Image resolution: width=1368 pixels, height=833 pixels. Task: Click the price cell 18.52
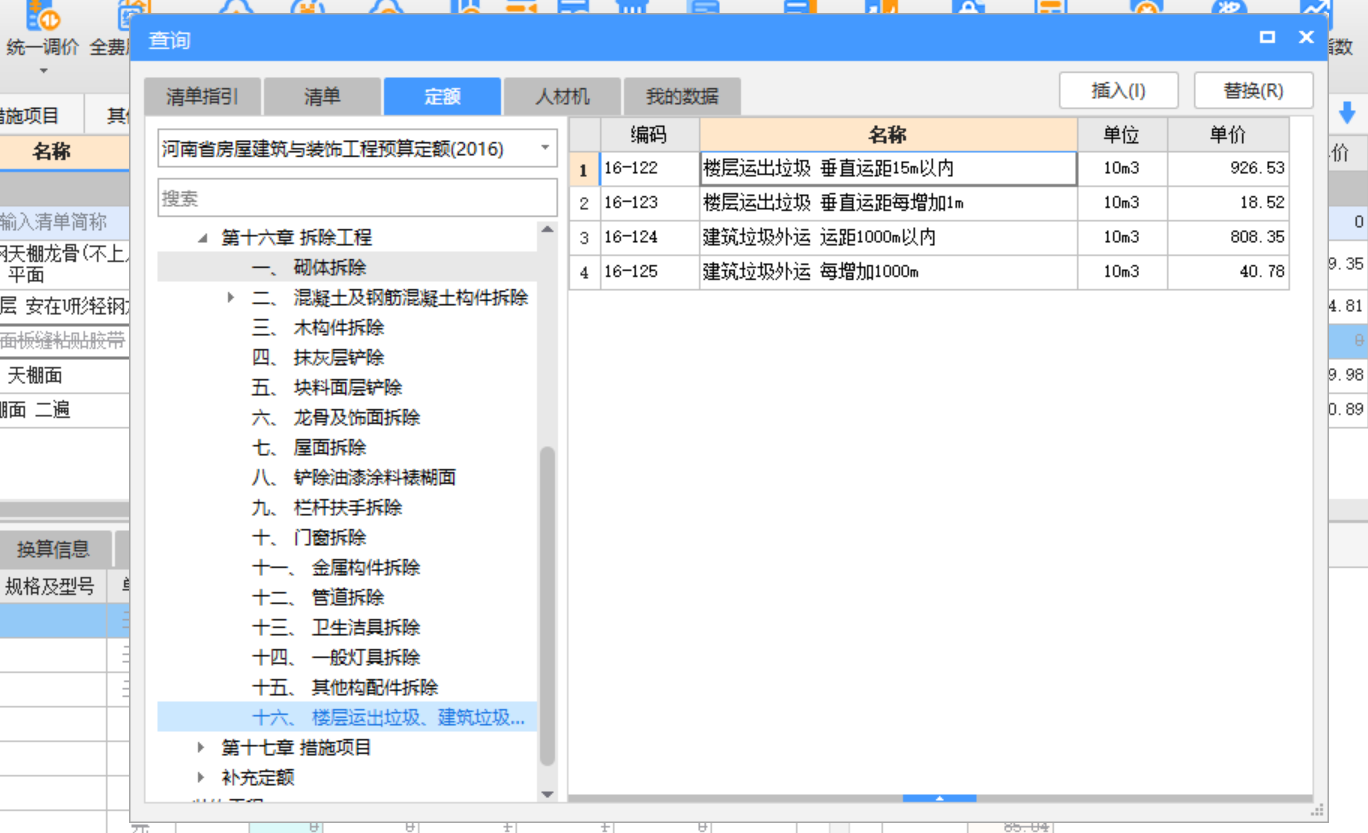click(x=1228, y=203)
